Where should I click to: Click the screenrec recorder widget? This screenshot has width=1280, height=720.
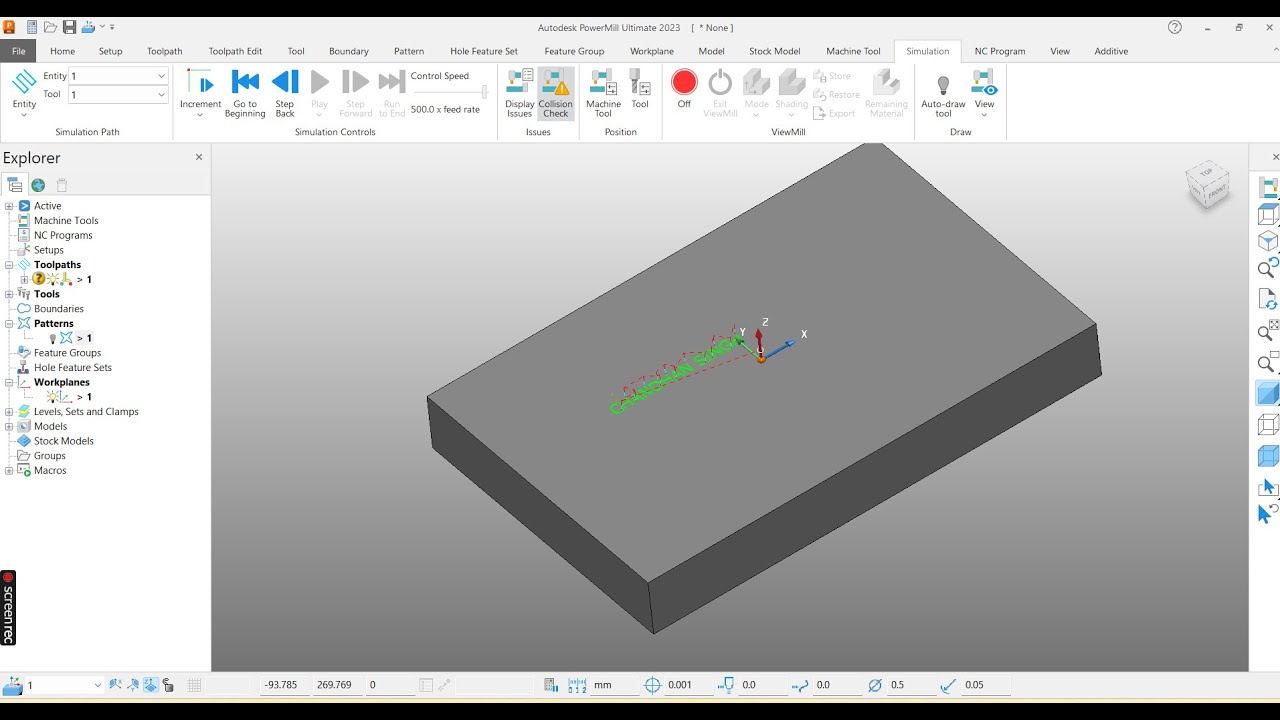(8, 608)
